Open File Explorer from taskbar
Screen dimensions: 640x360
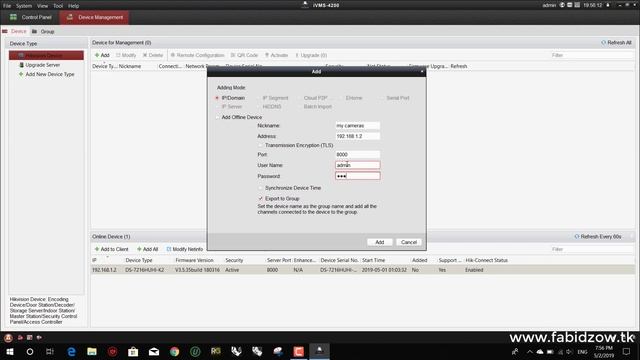92,351
